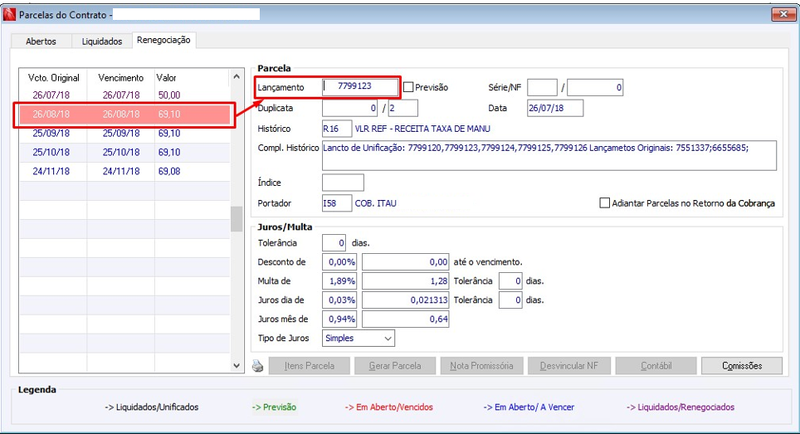Select the 26/07/18 row with value 50,00
The height and width of the screenshot is (434, 800).
[124, 95]
